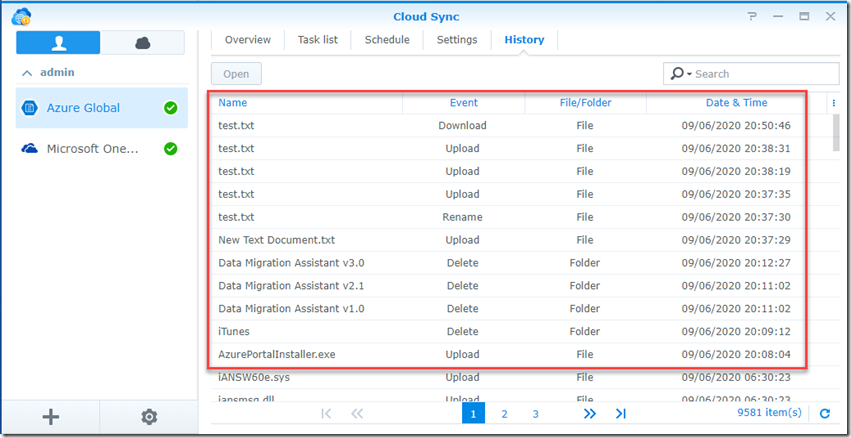Click the Azure Global hexagon icon
Viewport: 851px width, 438px height.
[29, 108]
